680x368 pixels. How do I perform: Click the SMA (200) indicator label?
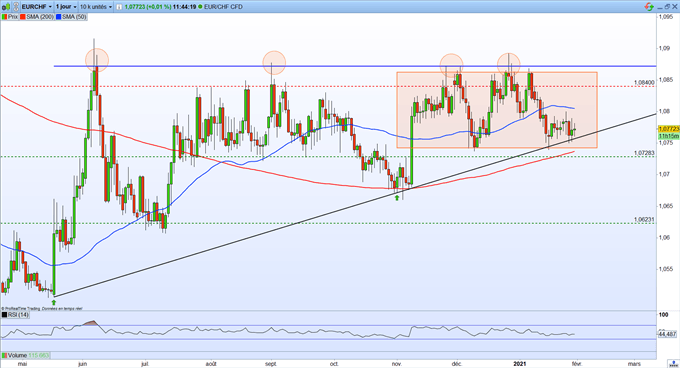click(40, 17)
